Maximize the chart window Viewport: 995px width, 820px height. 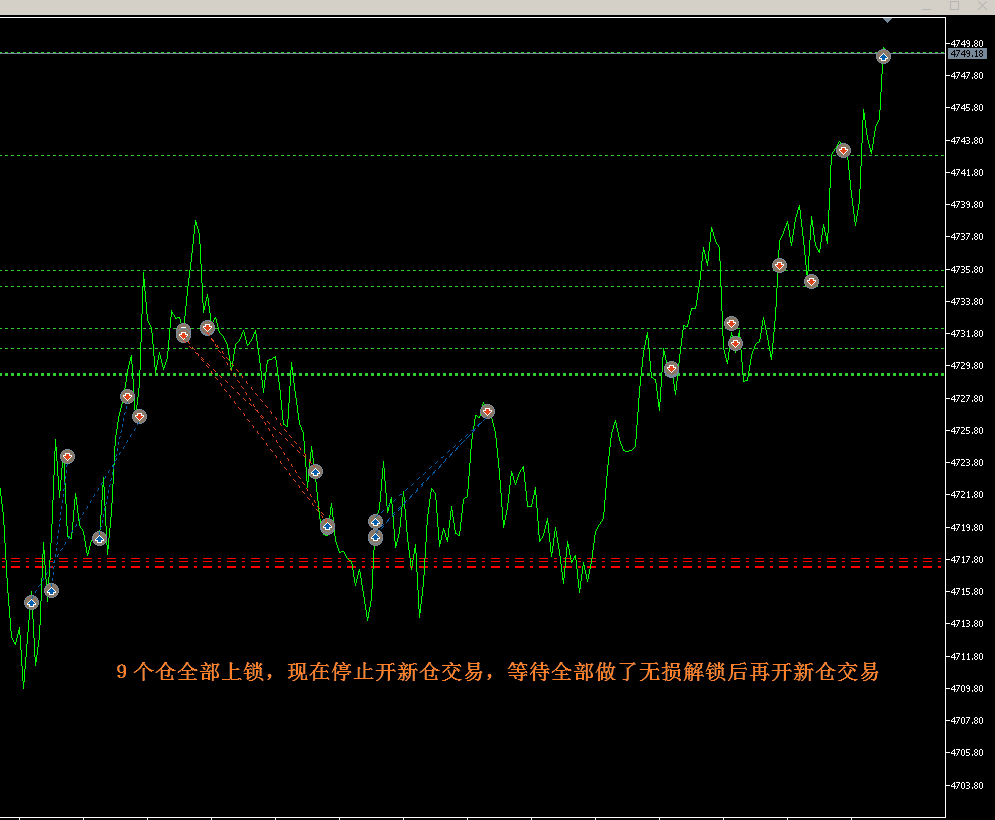[954, 6]
